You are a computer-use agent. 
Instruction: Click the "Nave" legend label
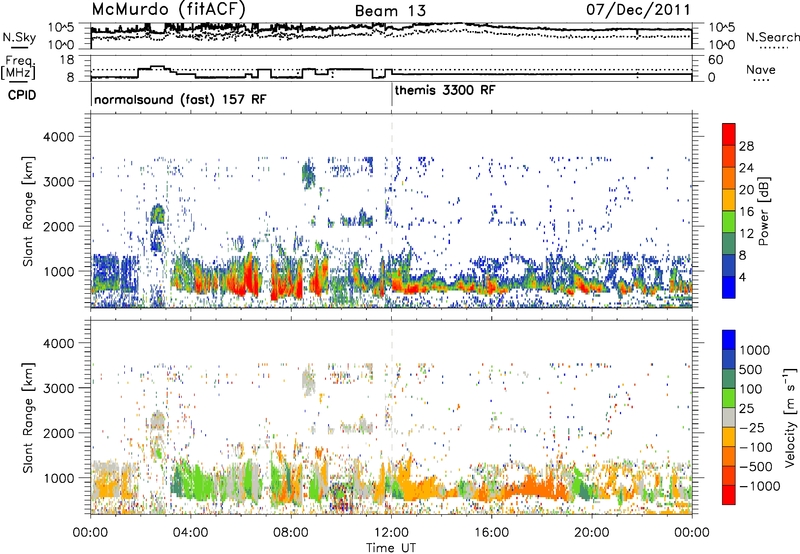tap(761, 69)
